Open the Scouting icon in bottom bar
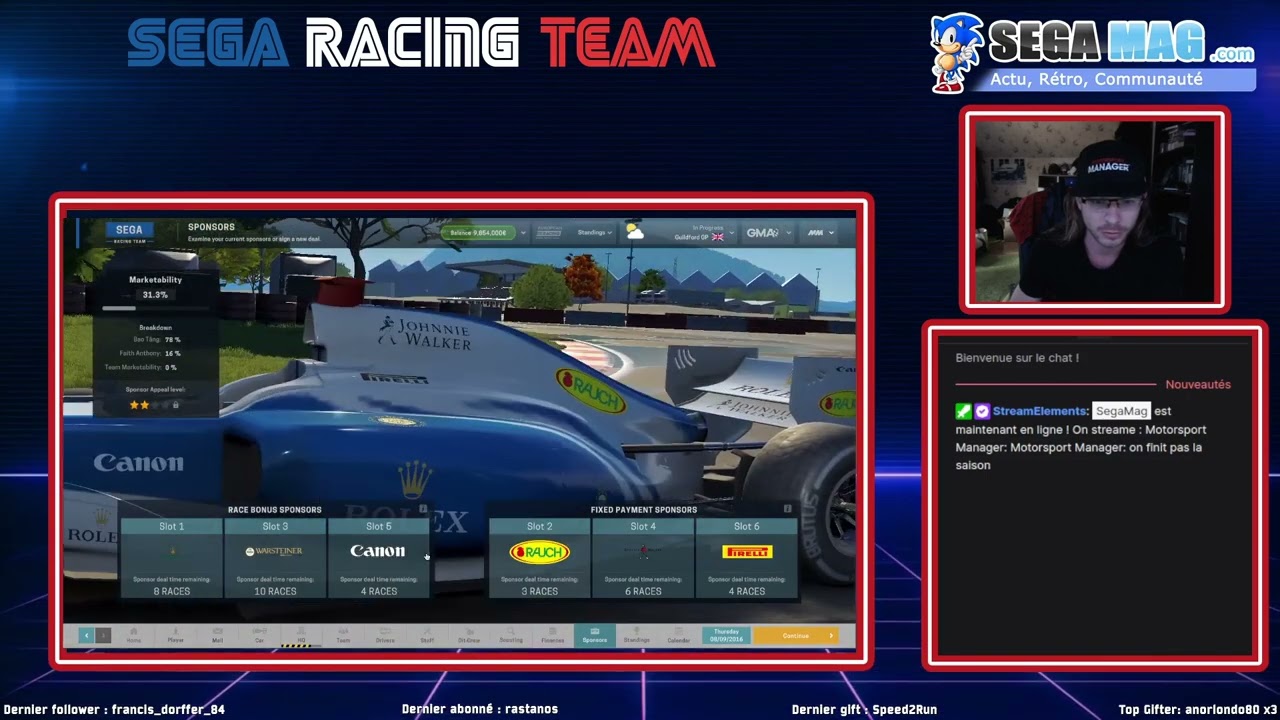The width and height of the screenshot is (1280, 720). click(511, 636)
